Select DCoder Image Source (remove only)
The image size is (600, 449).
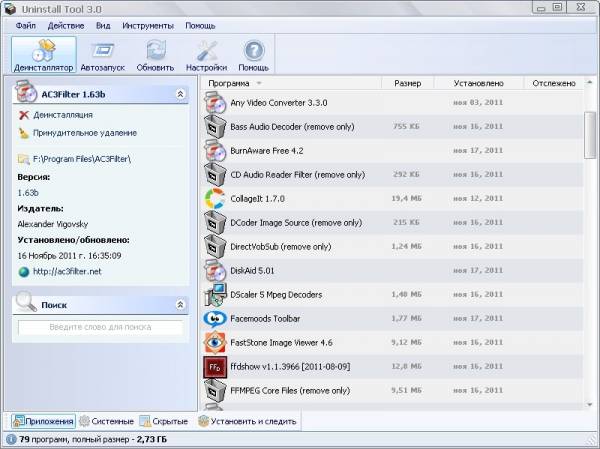[392, 223]
